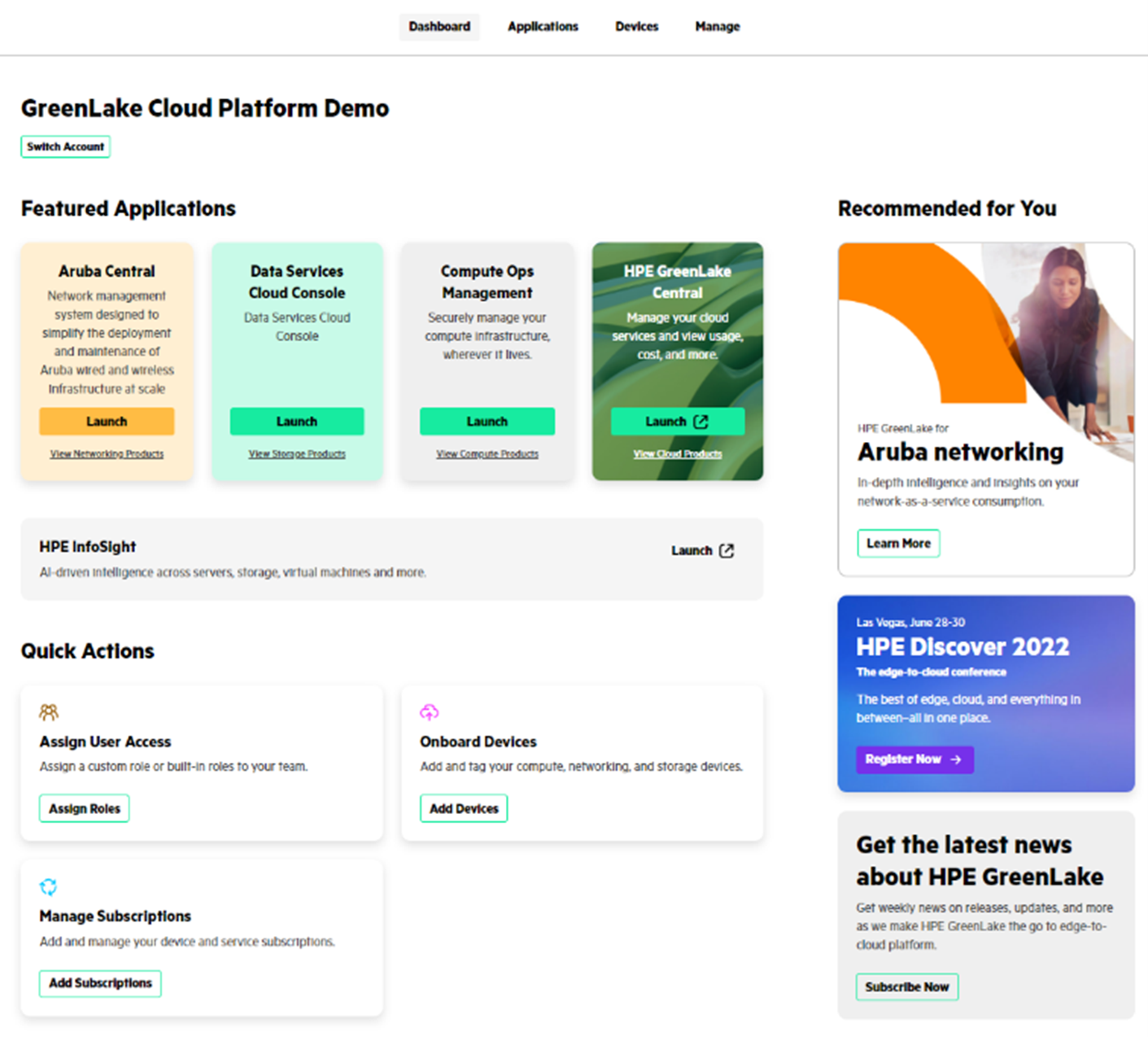
Task: Launch HPE GreenLake Central
Action: [x=678, y=422]
